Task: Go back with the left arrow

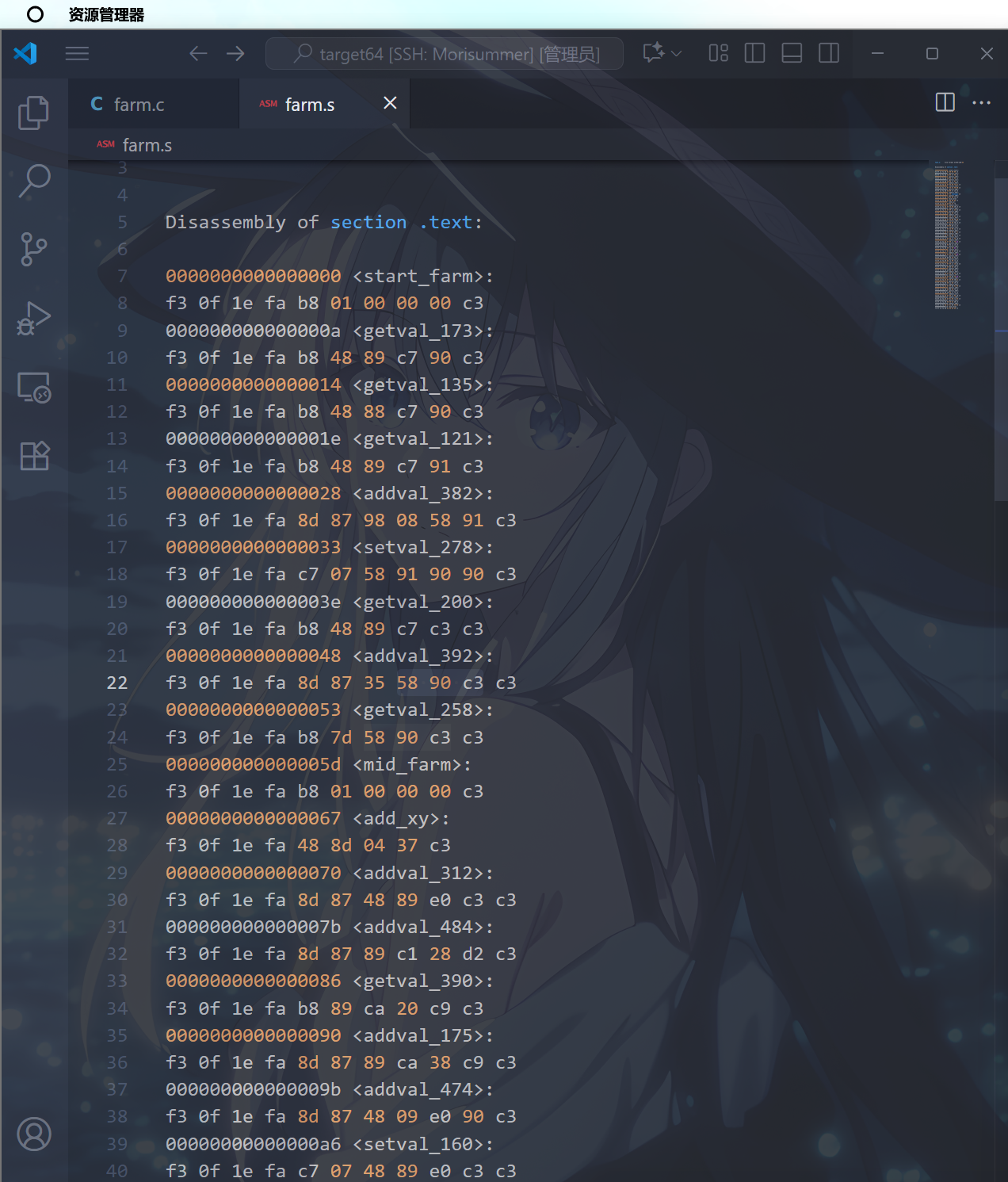Action: 198,54
